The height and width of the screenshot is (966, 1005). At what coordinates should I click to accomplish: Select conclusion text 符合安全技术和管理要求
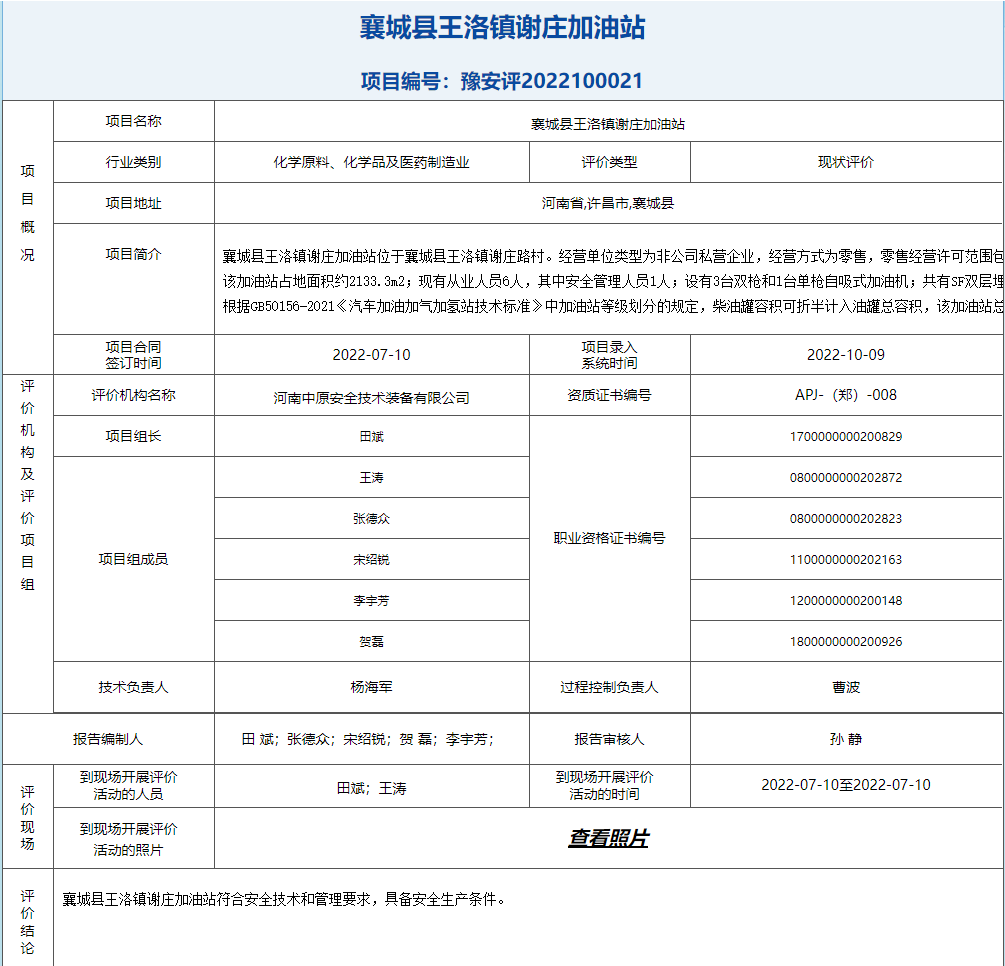click(295, 899)
